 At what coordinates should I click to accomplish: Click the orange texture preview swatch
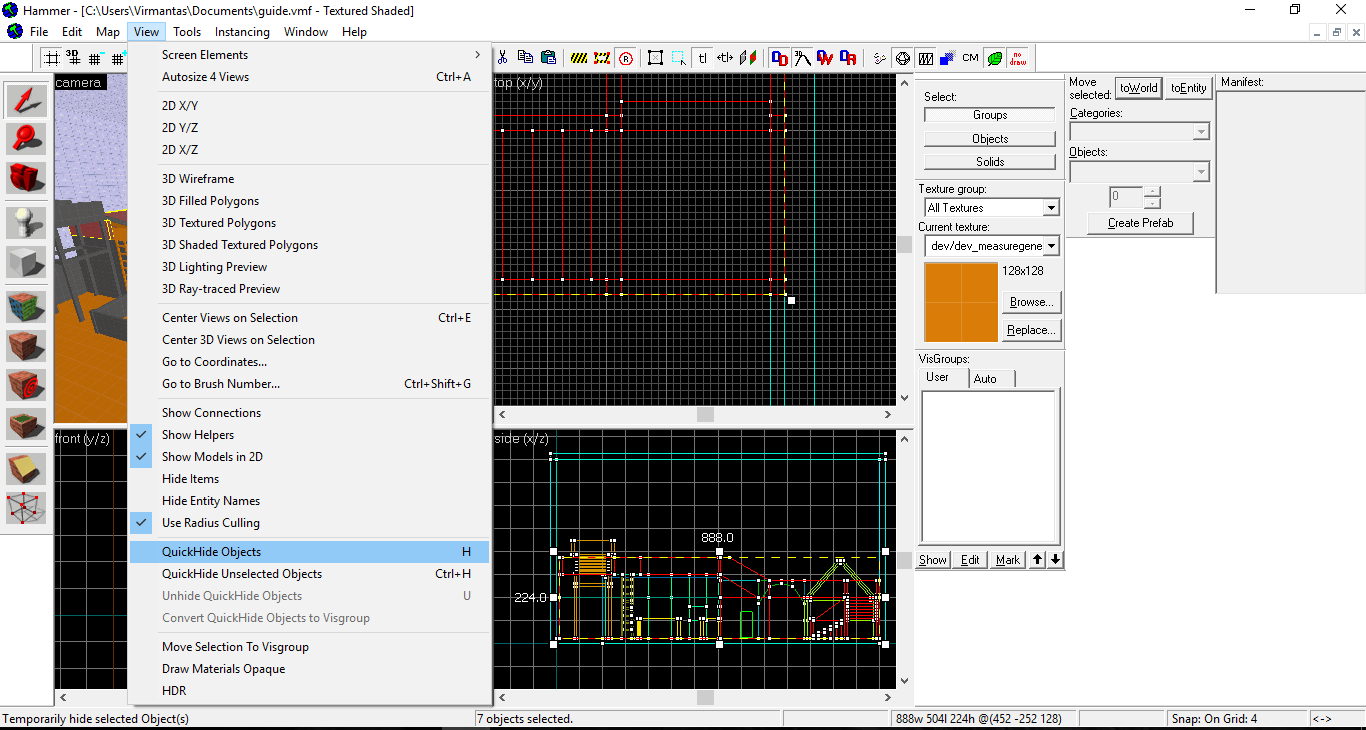point(961,302)
